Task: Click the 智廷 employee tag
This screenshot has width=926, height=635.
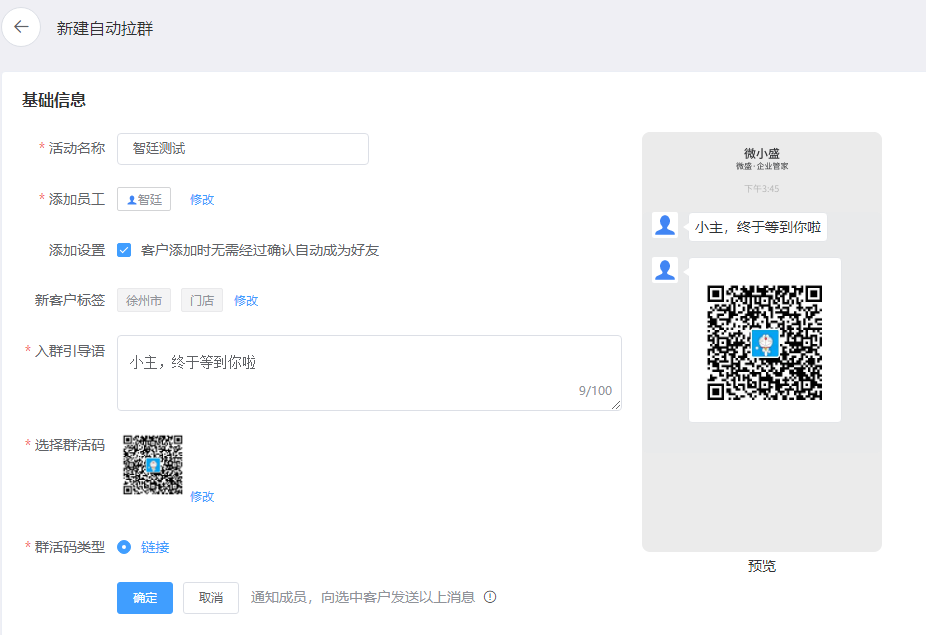Action: click(144, 199)
